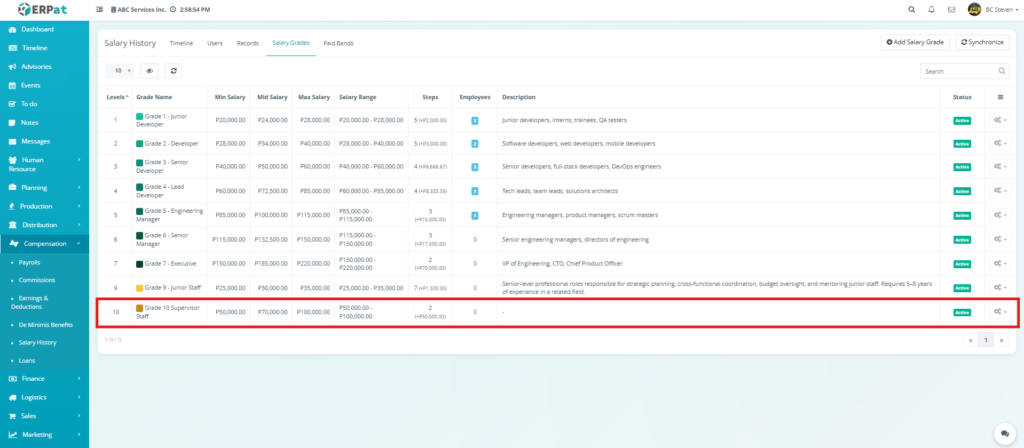Open the notifications bell
The height and width of the screenshot is (448, 1024).
pos(932,9)
